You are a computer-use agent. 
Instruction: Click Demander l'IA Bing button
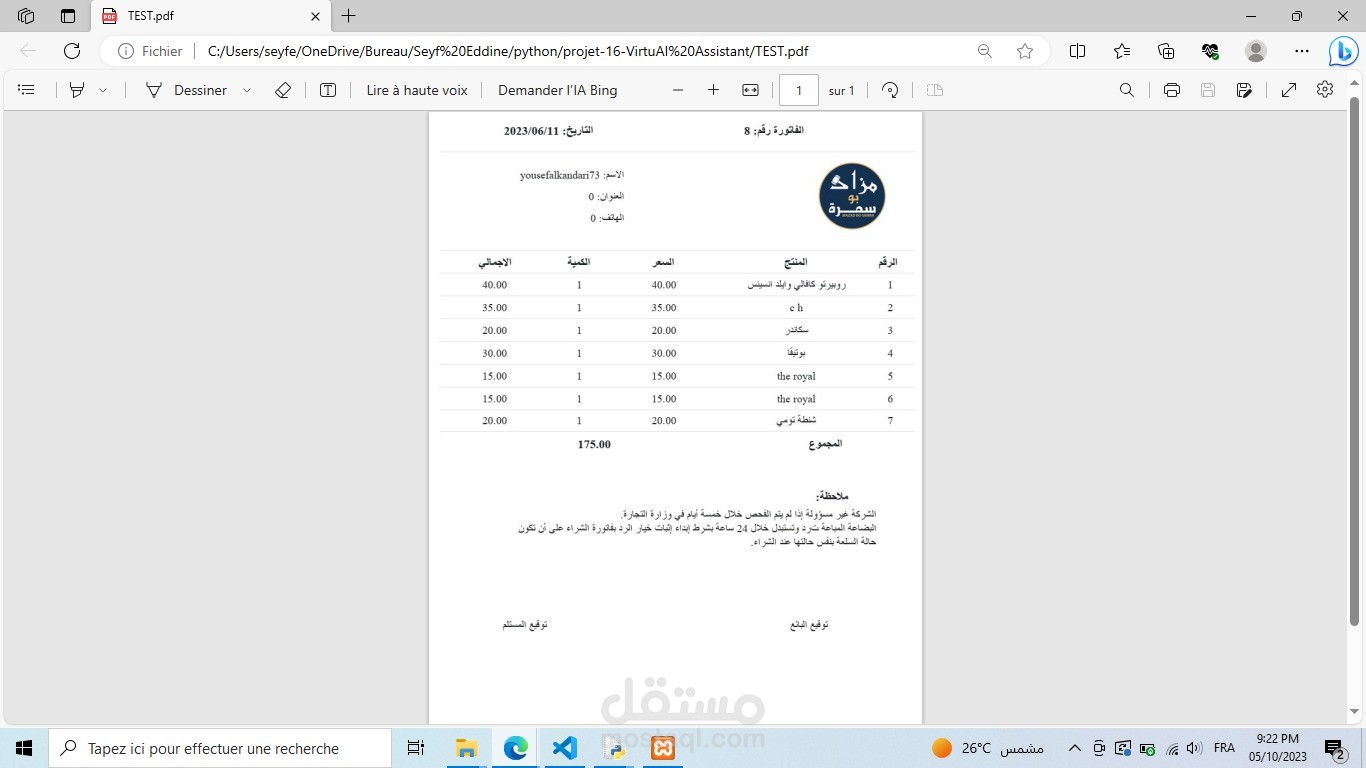(x=558, y=90)
